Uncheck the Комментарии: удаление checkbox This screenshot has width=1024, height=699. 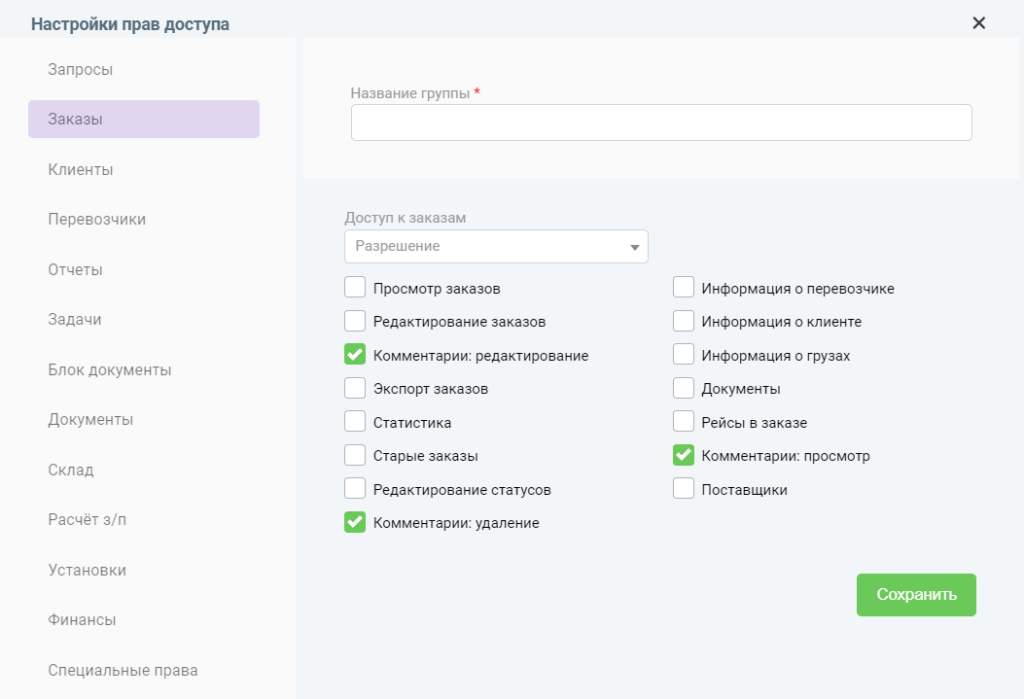pos(355,522)
